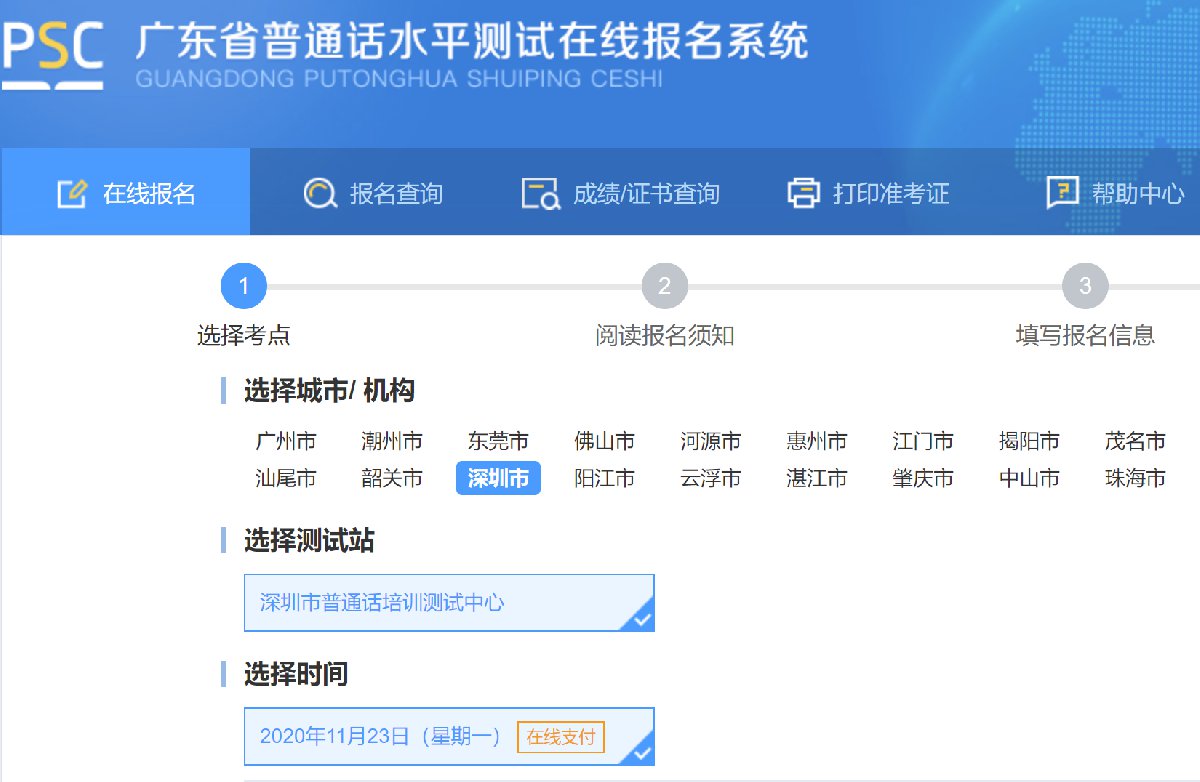Switch to 打印准考证 tab

tap(868, 193)
